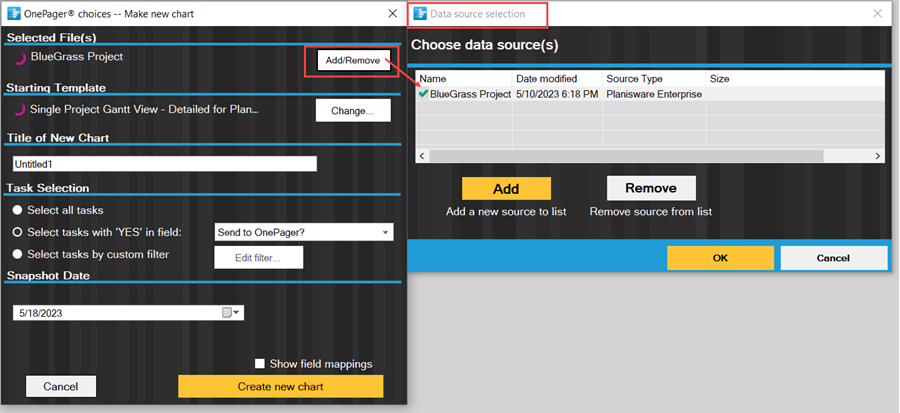900x413 pixels.
Task: Click the OnePager app icon in choices title bar
Action: pyautogui.click(x=14, y=13)
